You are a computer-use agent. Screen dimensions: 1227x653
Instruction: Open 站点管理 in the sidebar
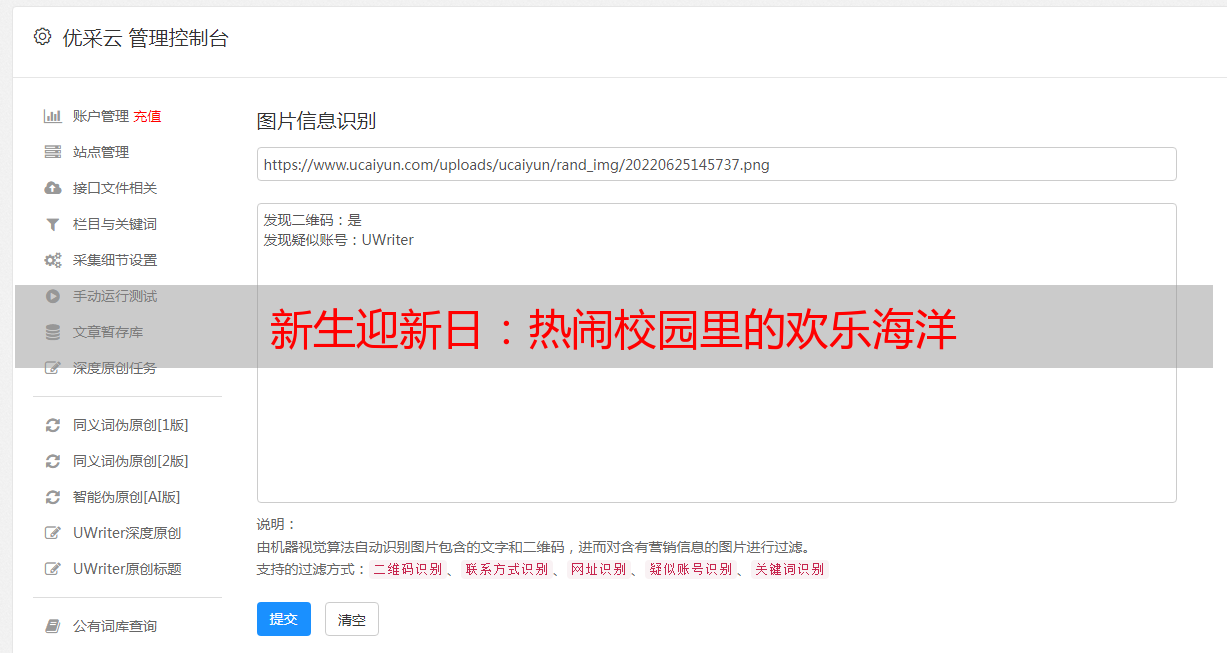pyautogui.click(x=101, y=152)
